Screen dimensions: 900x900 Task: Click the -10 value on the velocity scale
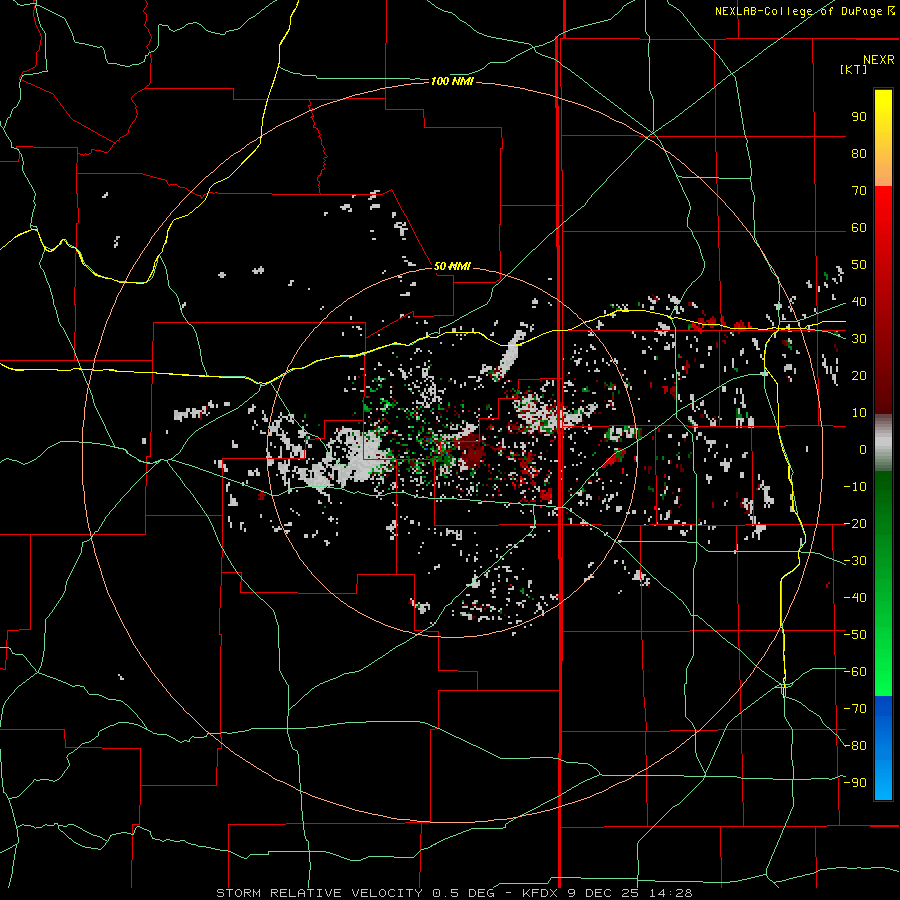click(855, 487)
